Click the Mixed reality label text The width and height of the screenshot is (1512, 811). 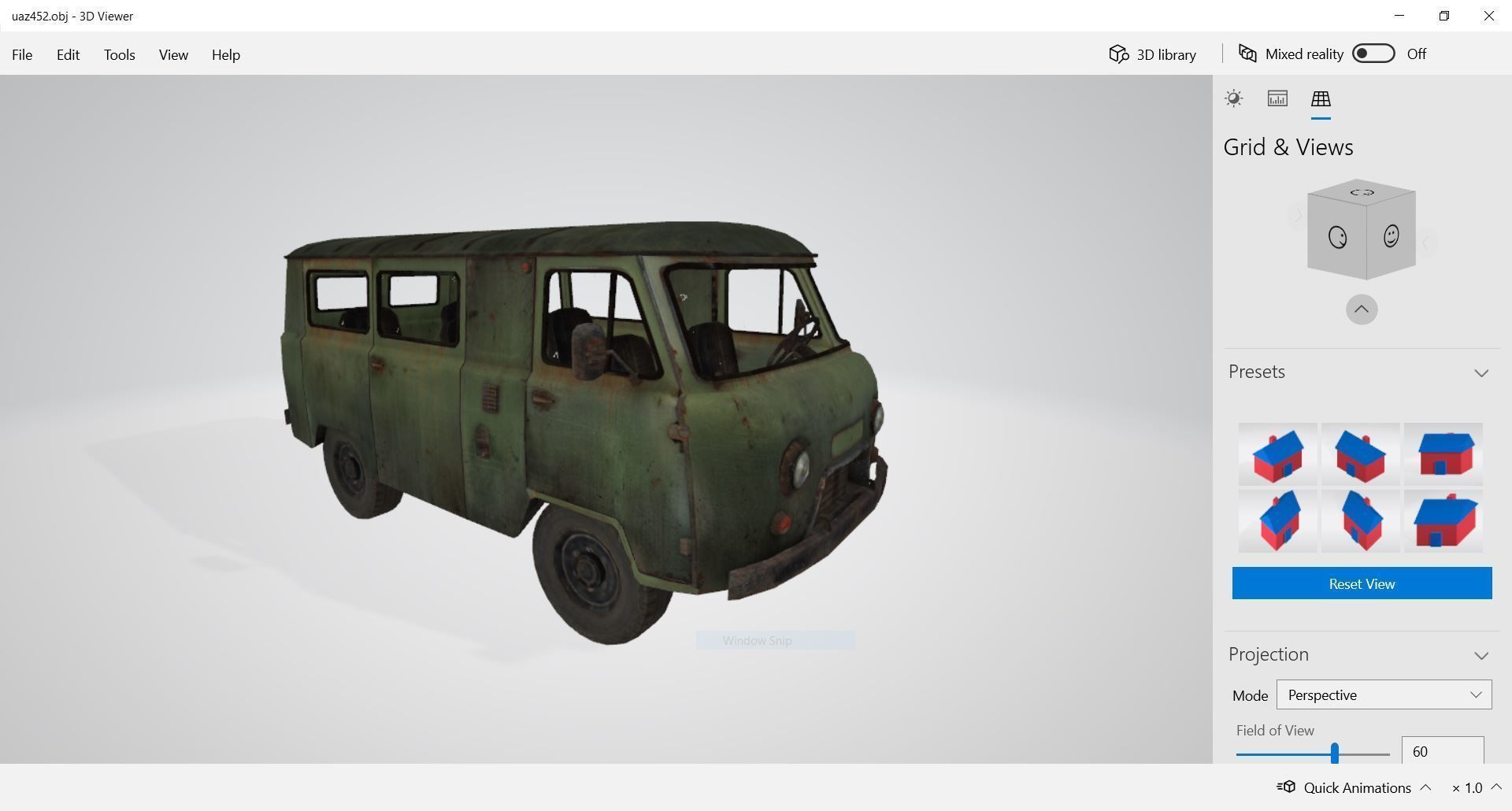click(x=1304, y=54)
